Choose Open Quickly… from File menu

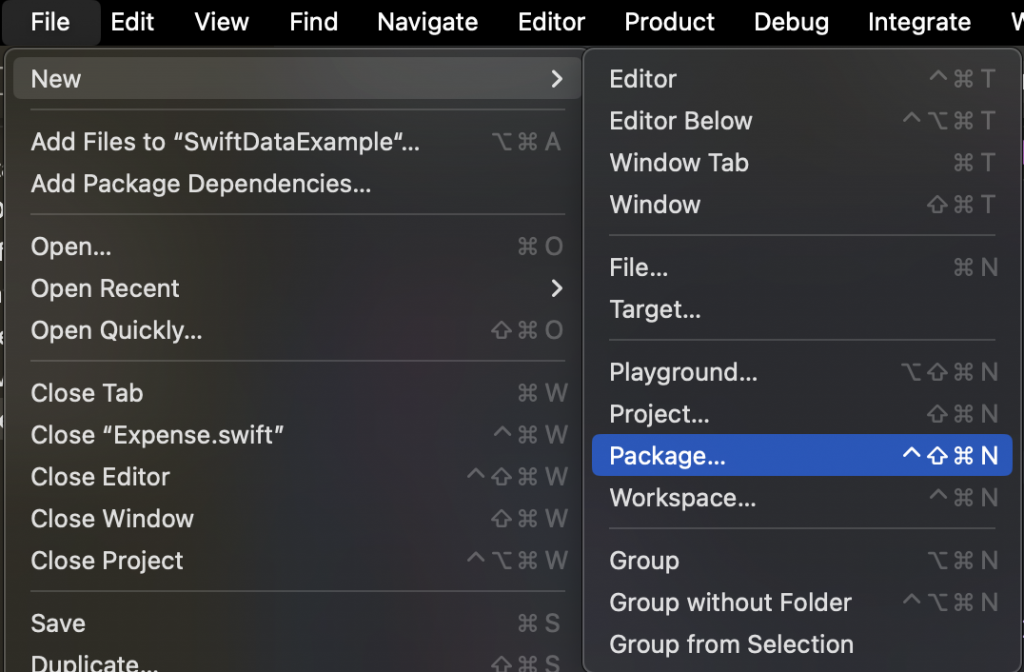tap(116, 331)
